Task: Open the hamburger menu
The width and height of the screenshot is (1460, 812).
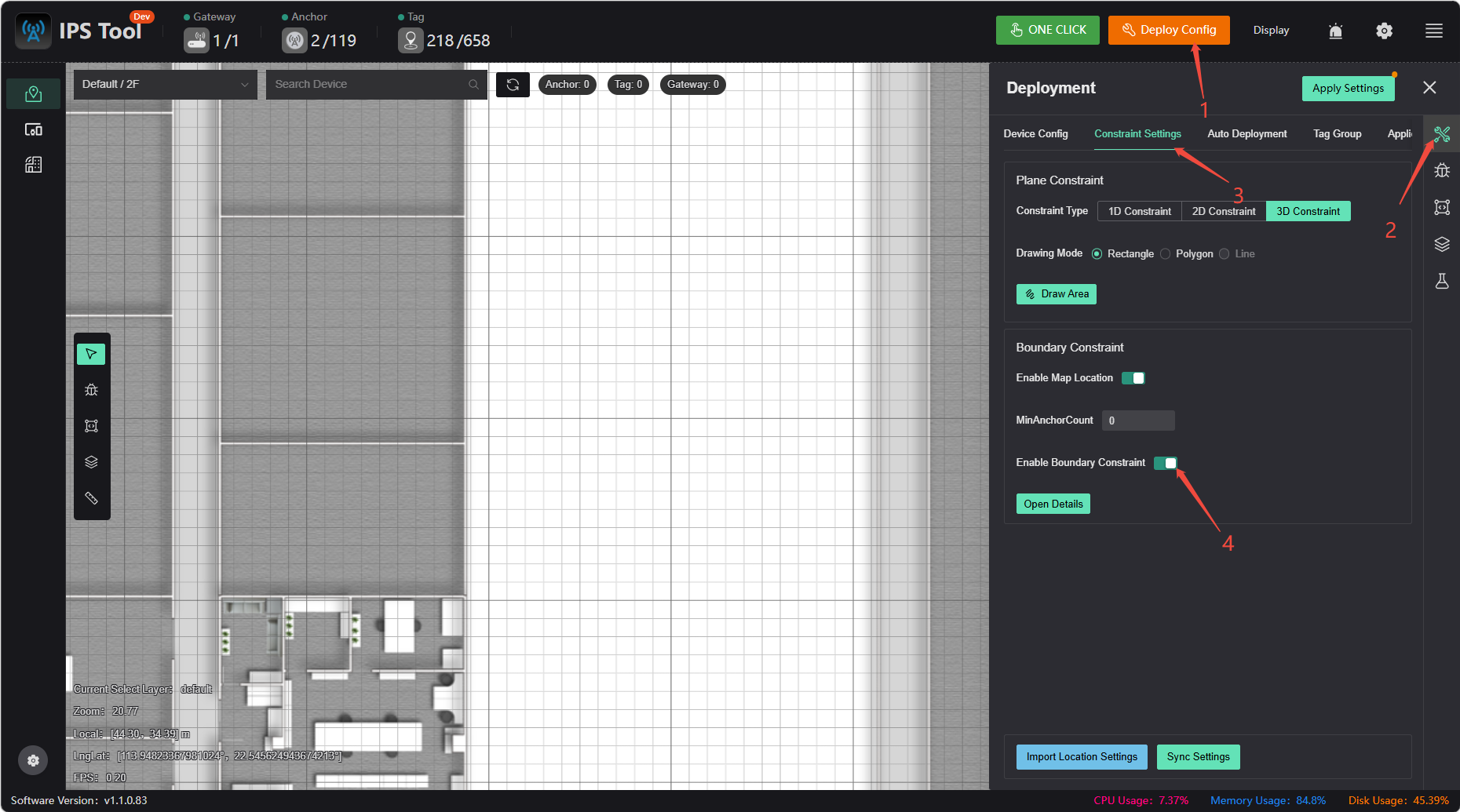Action: pyautogui.click(x=1433, y=31)
